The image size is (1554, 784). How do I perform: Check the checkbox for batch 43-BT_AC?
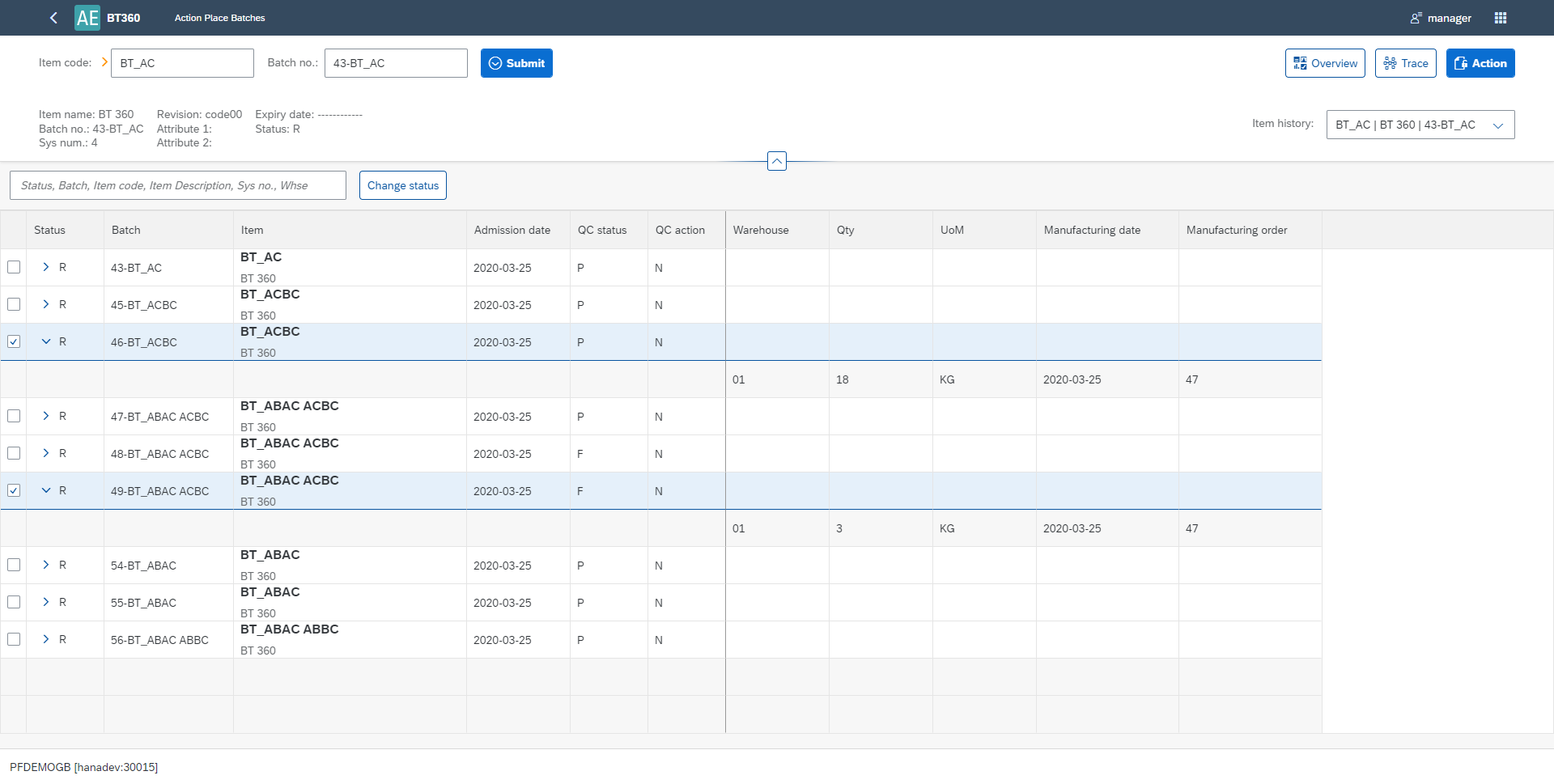(x=13, y=267)
